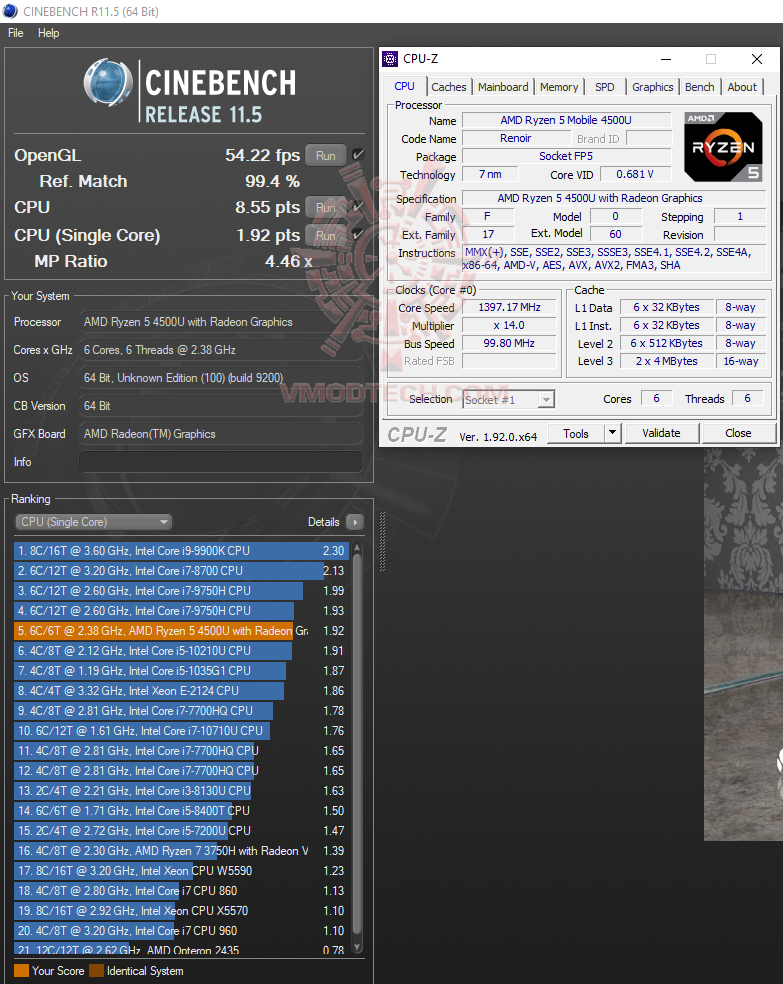Viewport: 783px width, 984px height.
Task: Run the CPU (Single Core) benchmark
Action: coord(326,235)
